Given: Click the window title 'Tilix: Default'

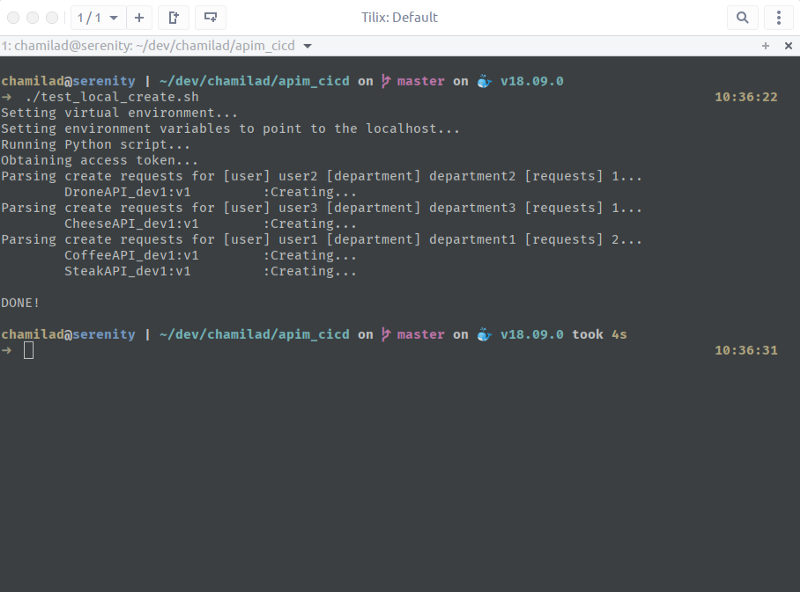Looking at the screenshot, I should pos(399,18).
